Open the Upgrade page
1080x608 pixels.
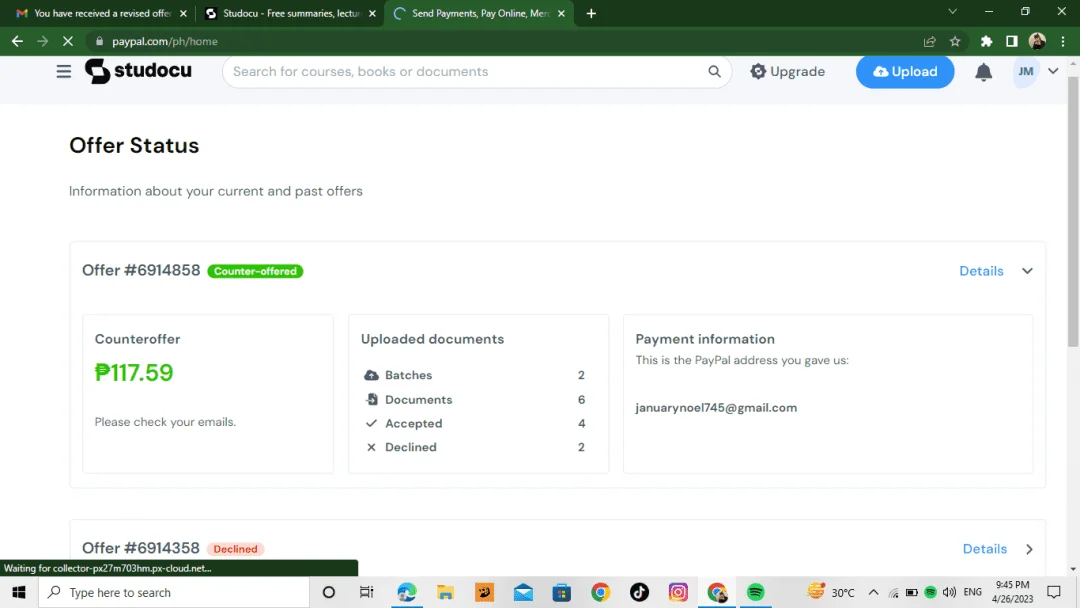(x=787, y=72)
